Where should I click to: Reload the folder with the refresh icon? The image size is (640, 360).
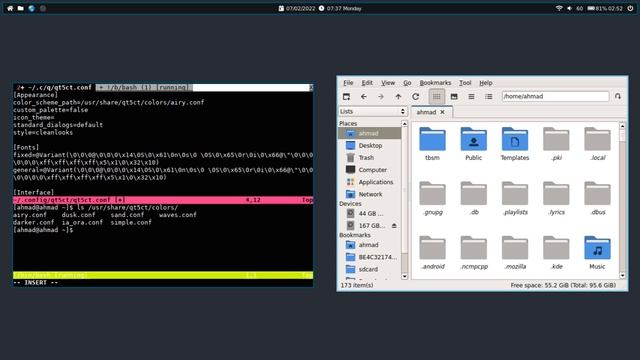(416, 97)
